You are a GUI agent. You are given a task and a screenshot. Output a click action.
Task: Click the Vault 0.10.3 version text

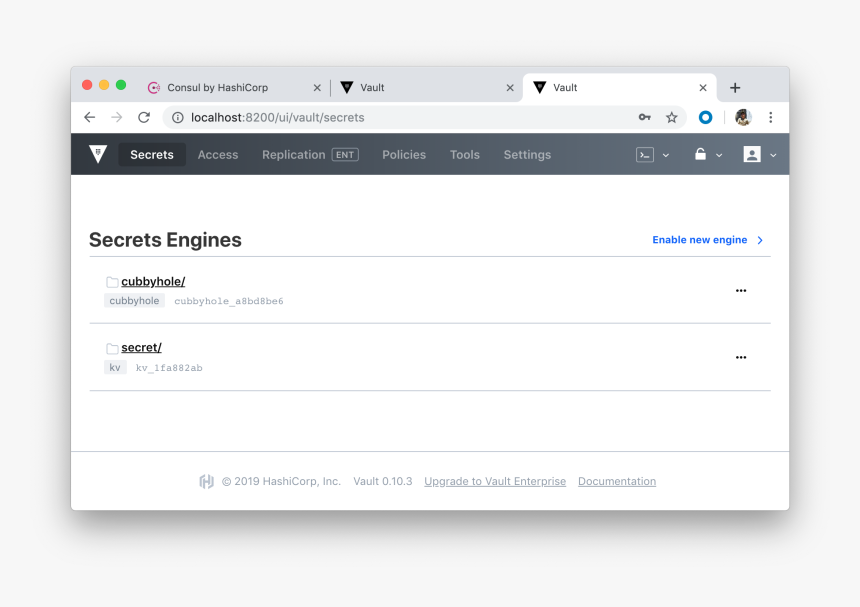pos(382,481)
